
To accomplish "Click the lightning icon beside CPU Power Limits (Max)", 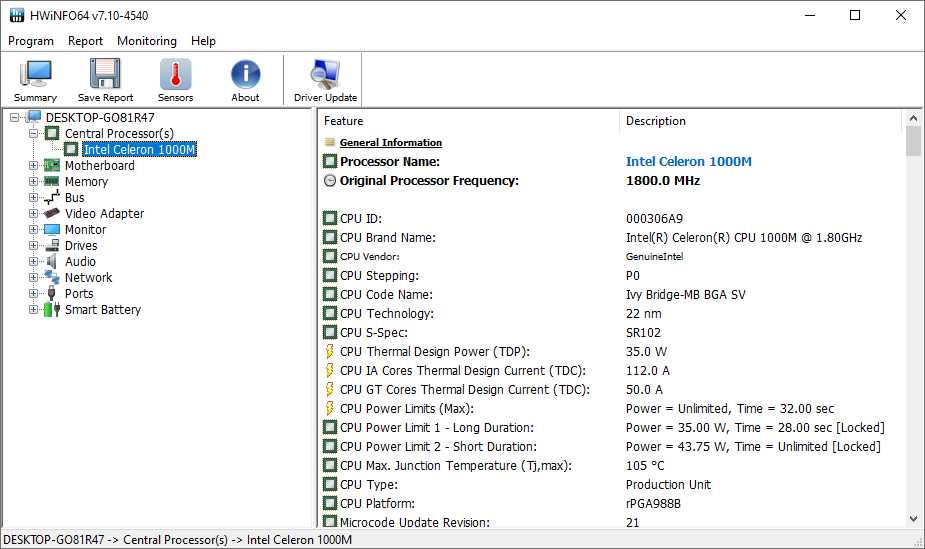I will point(330,408).
